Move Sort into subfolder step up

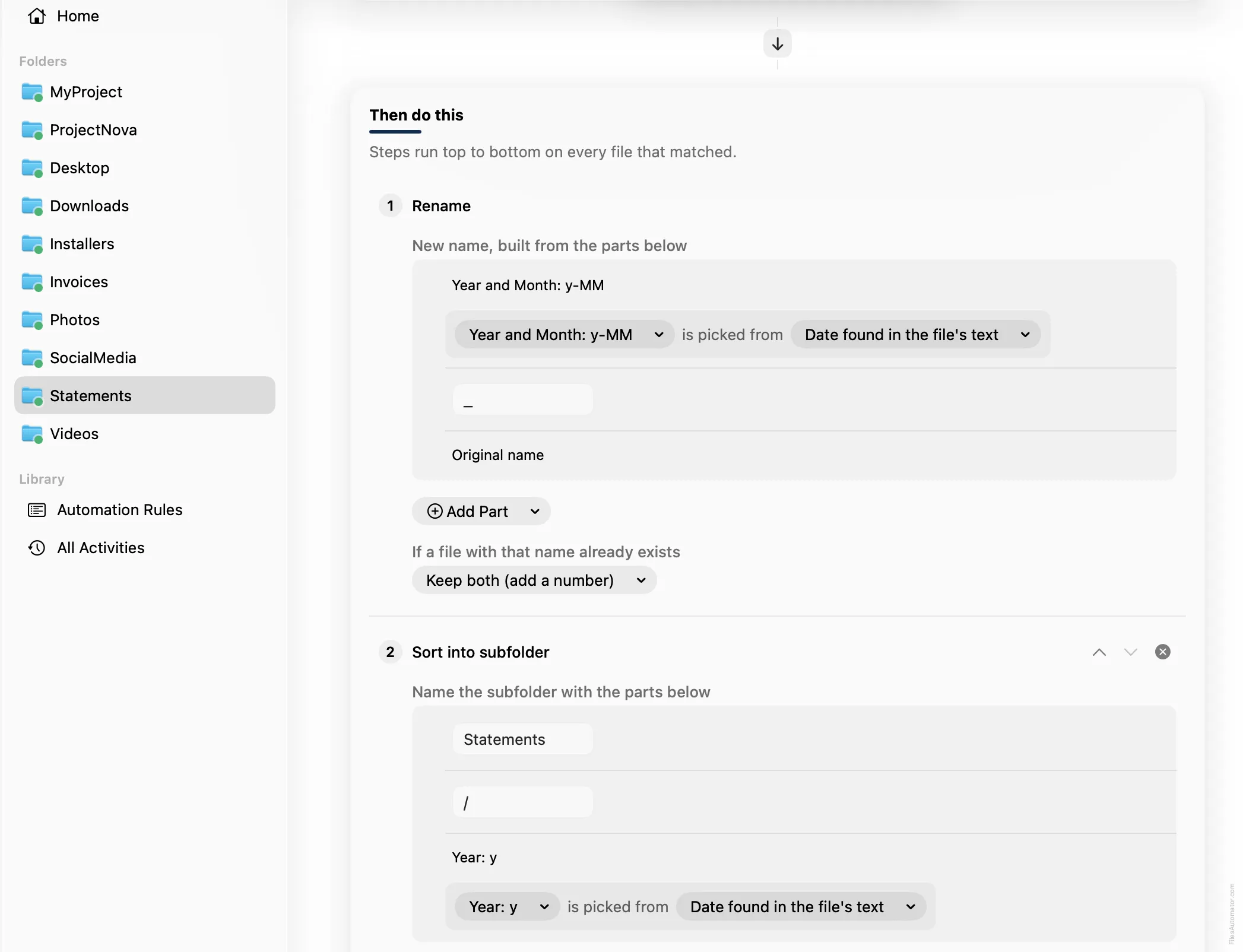tap(1099, 652)
